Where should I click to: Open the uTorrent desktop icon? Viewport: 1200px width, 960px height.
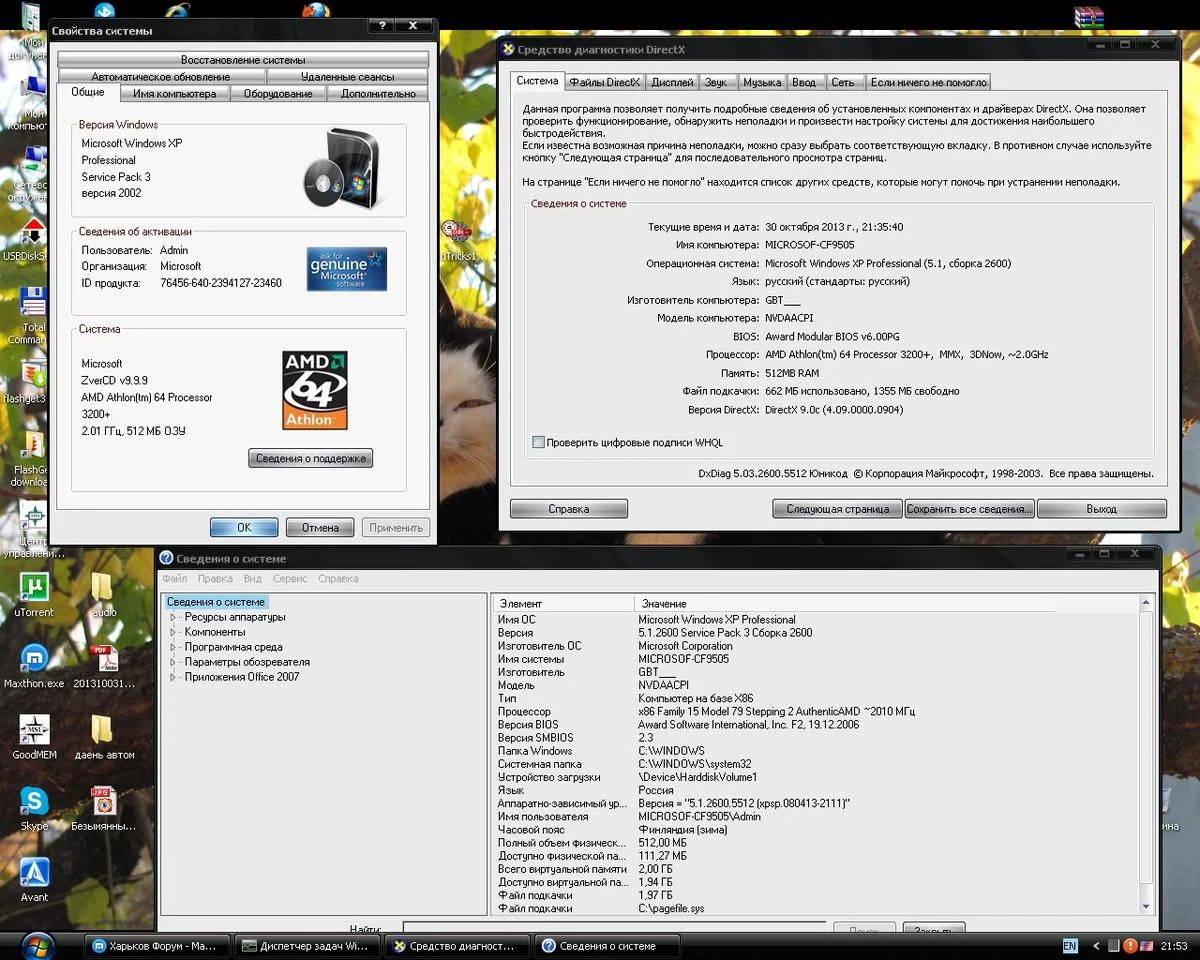coord(34,587)
